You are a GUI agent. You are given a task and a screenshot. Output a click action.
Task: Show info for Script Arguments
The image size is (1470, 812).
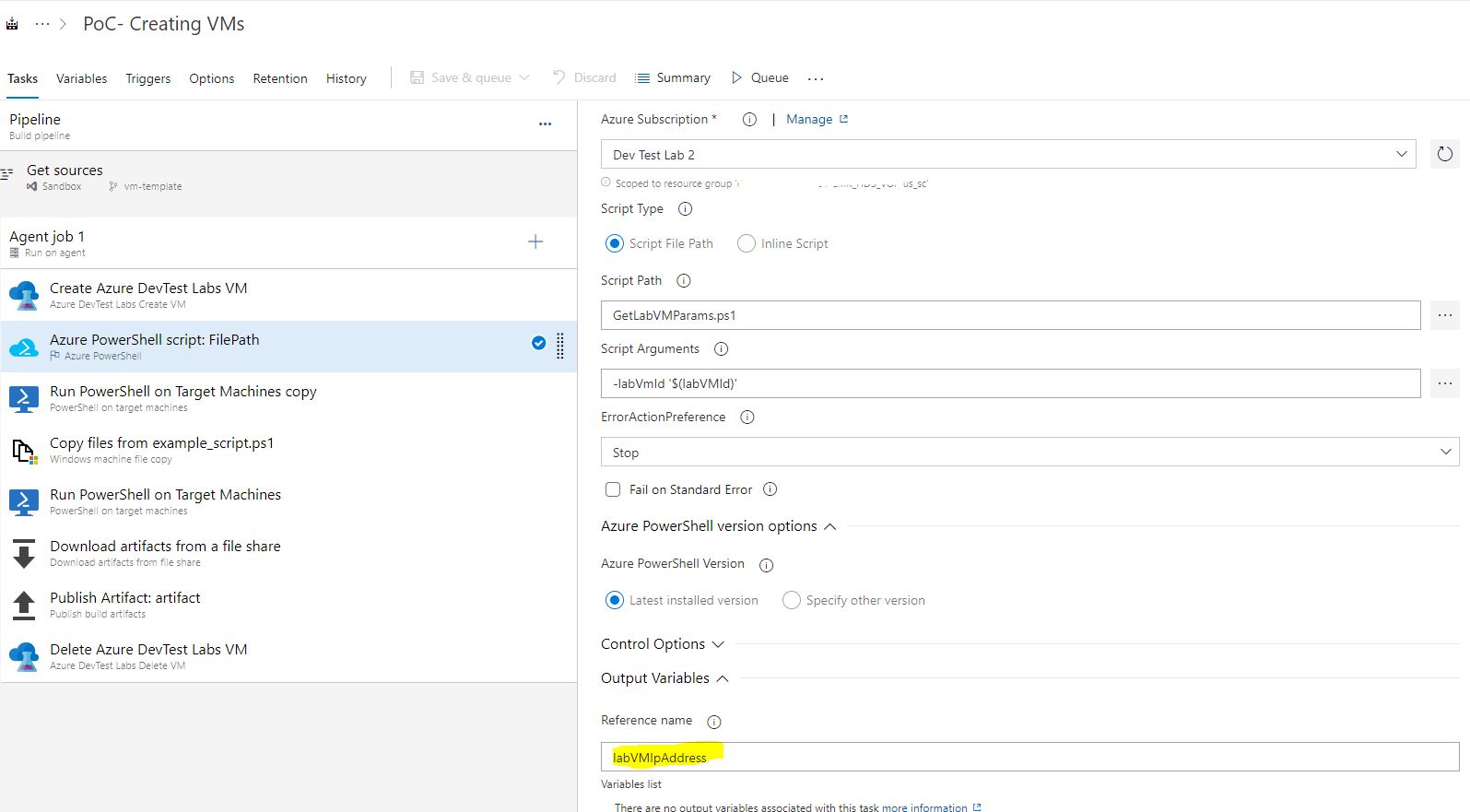721,348
